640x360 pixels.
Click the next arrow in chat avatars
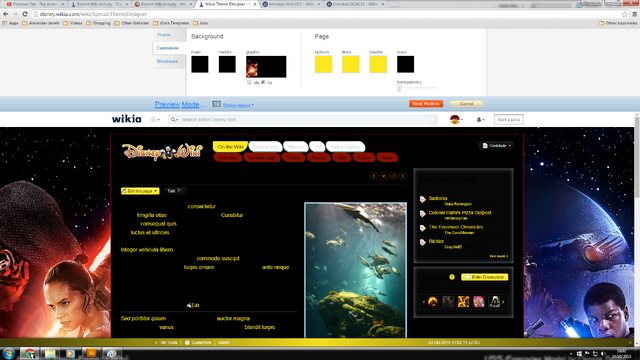click(x=504, y=302)
